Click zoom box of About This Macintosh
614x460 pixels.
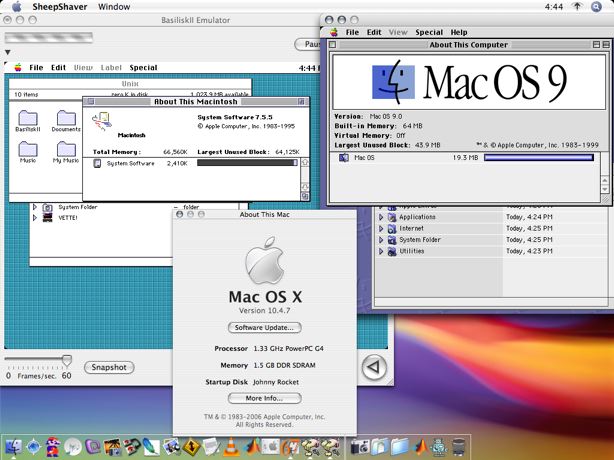301,101
